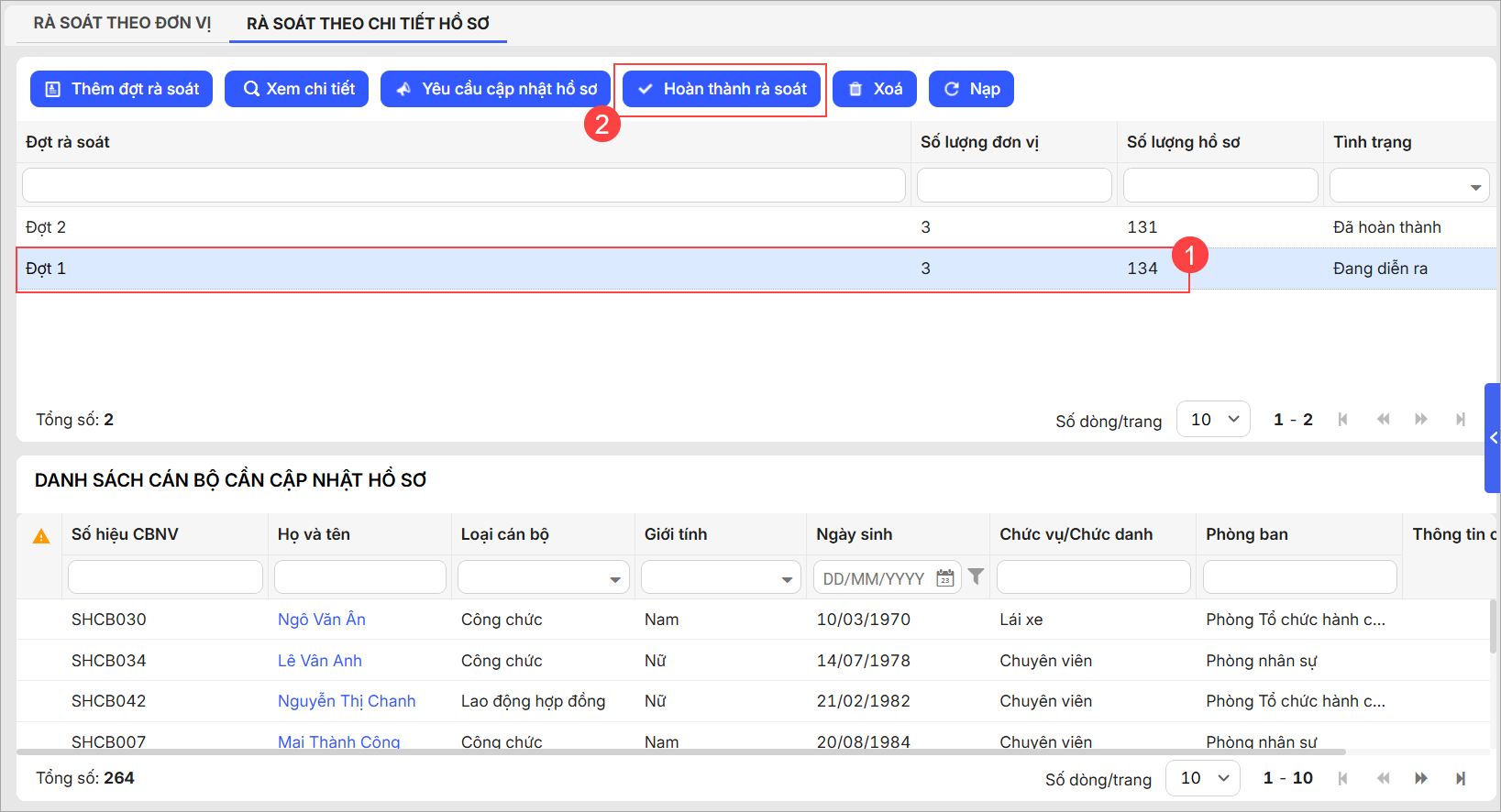1501x812 pixels.
Task: Click the horizontal scrollbar of employee table
Action: click(680, 752)
